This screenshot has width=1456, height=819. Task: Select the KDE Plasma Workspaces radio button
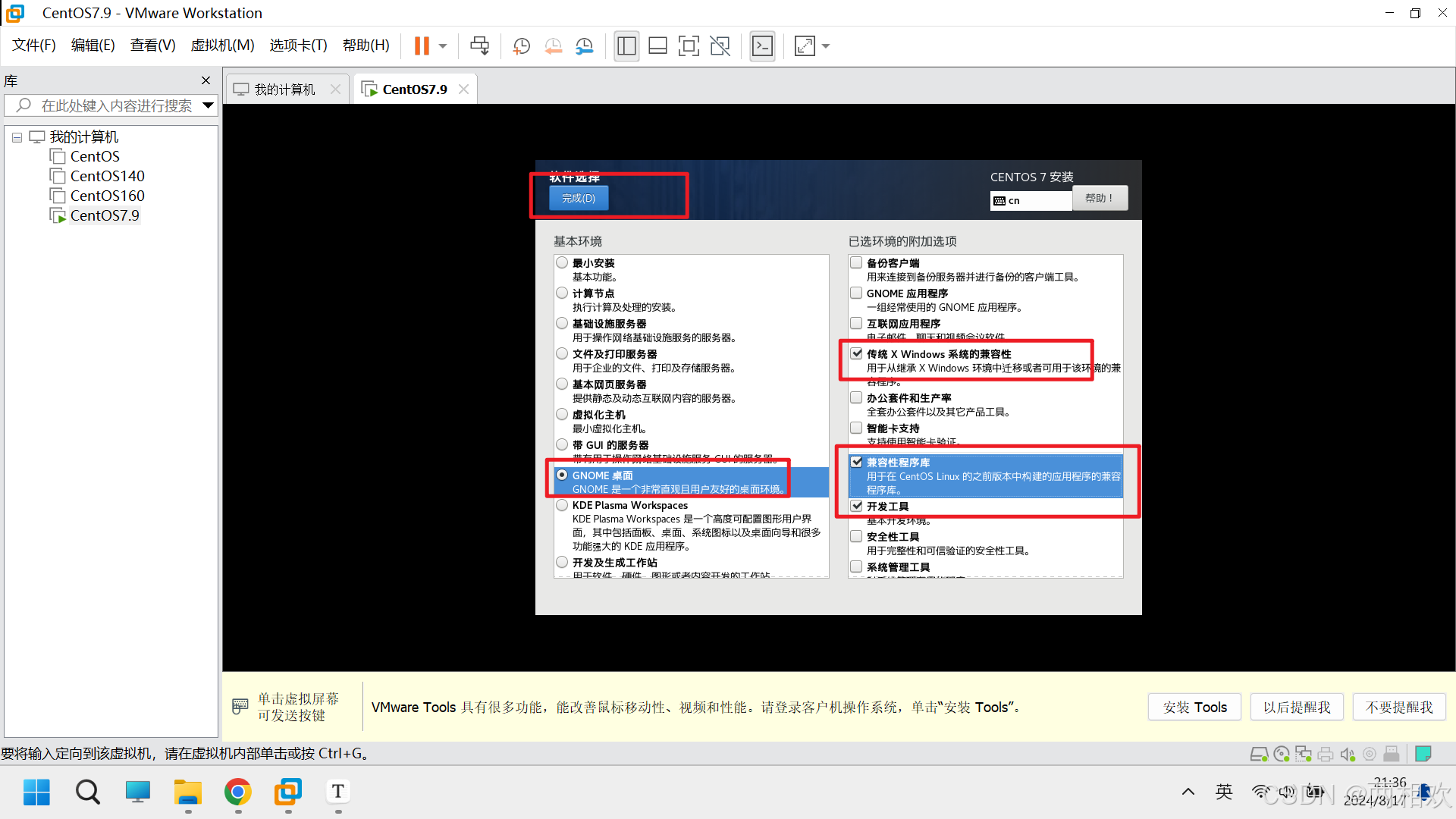(x=562, y=505)
